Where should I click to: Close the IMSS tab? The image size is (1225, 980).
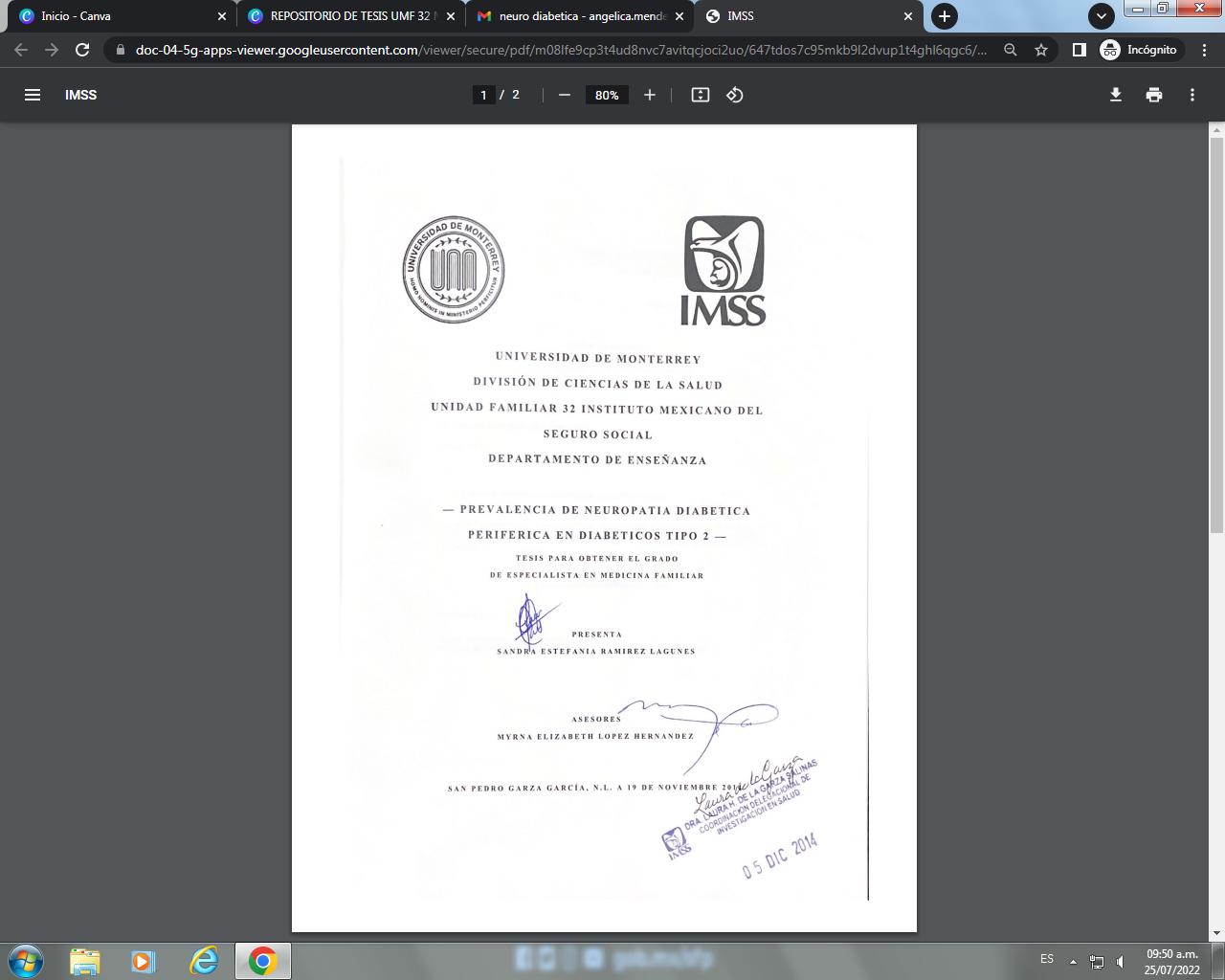click(x=908, y=16)
